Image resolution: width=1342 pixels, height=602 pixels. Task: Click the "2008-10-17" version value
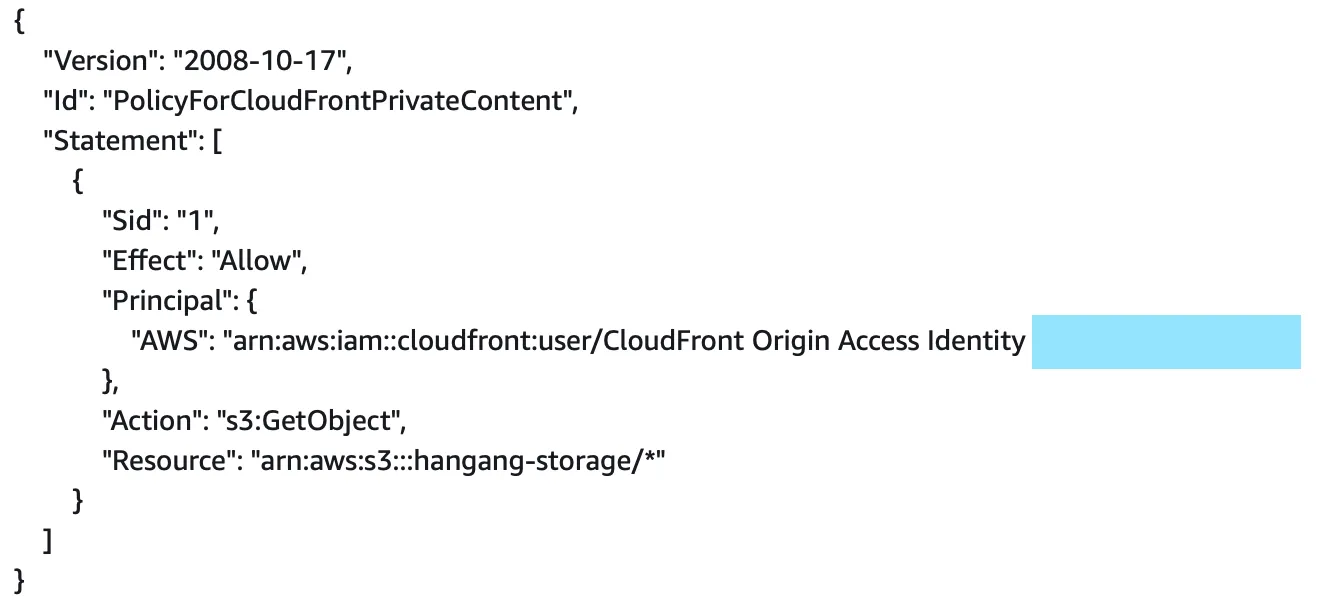click(x=262, y=62)
